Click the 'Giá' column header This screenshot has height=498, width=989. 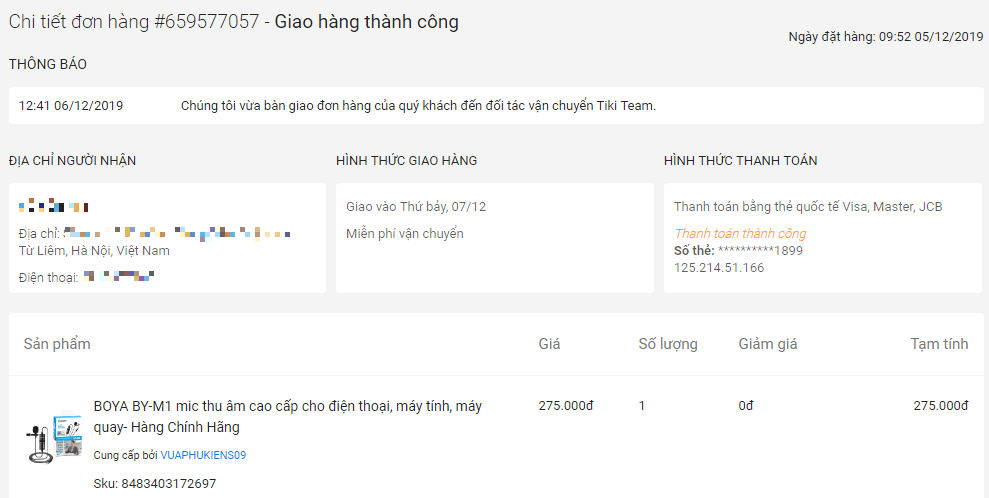tap(549, 344)
